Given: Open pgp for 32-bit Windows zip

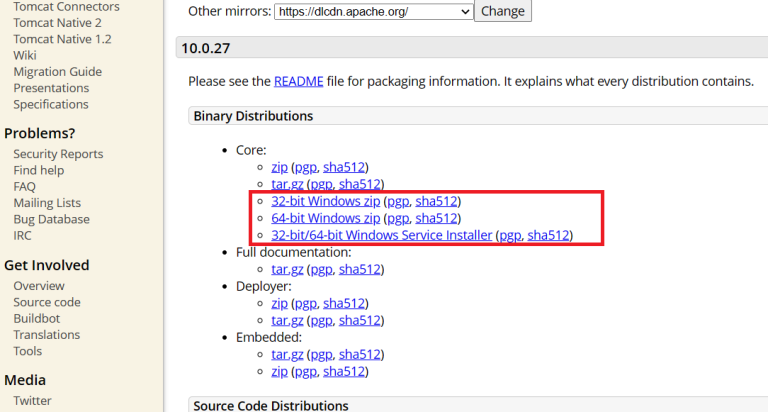Looking at the screenshot, I should coord(398,201).
